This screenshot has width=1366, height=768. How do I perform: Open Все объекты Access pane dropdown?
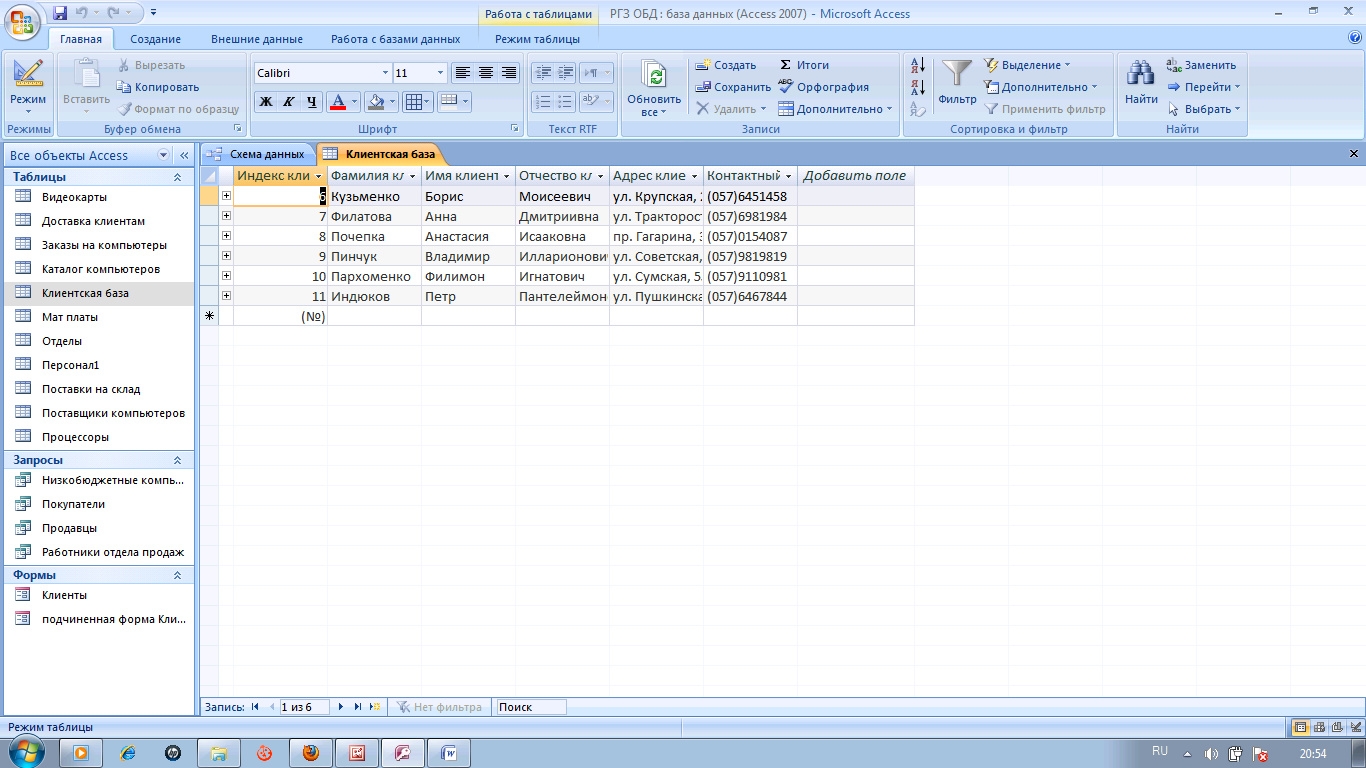[163, 155]
